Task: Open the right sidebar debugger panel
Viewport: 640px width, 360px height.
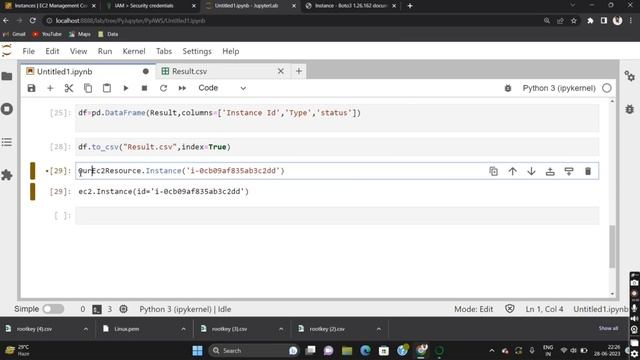Action: tap(629, 109)
